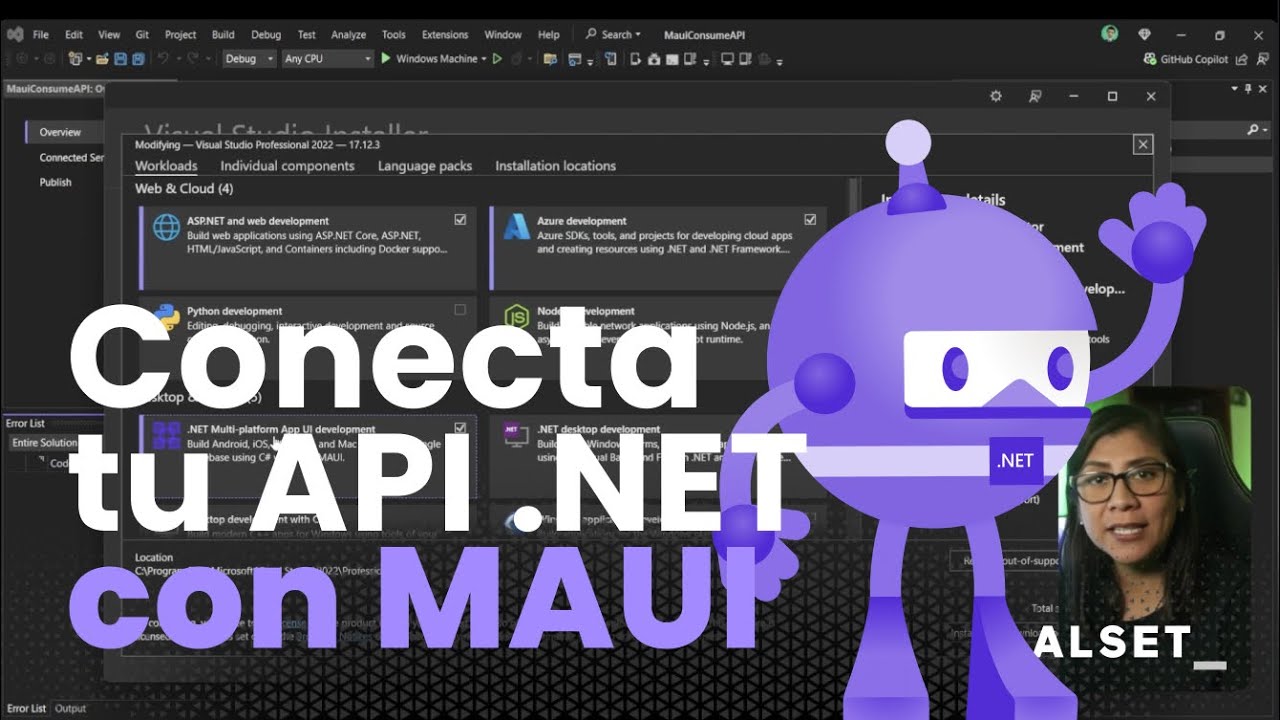Select the Workloads tab
This screenshot has height=720, width=1280.
click(166, 166)
